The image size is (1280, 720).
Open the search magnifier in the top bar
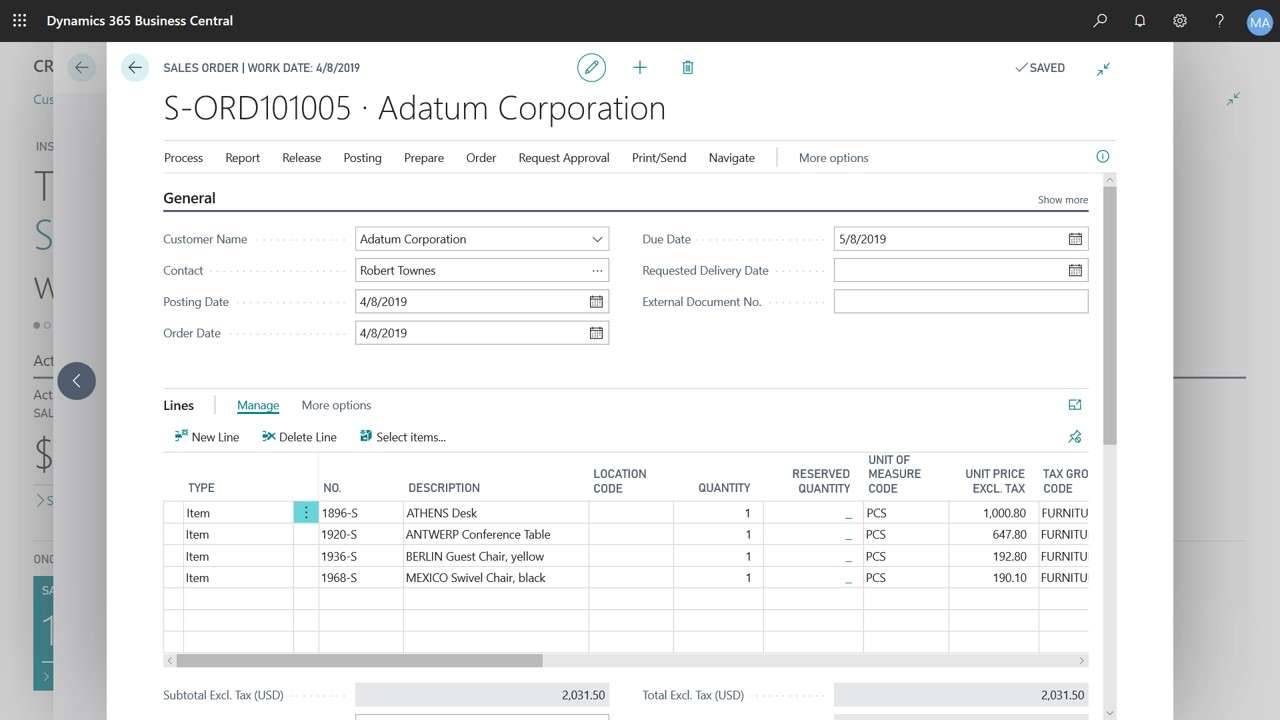(x=1101, y=20)
